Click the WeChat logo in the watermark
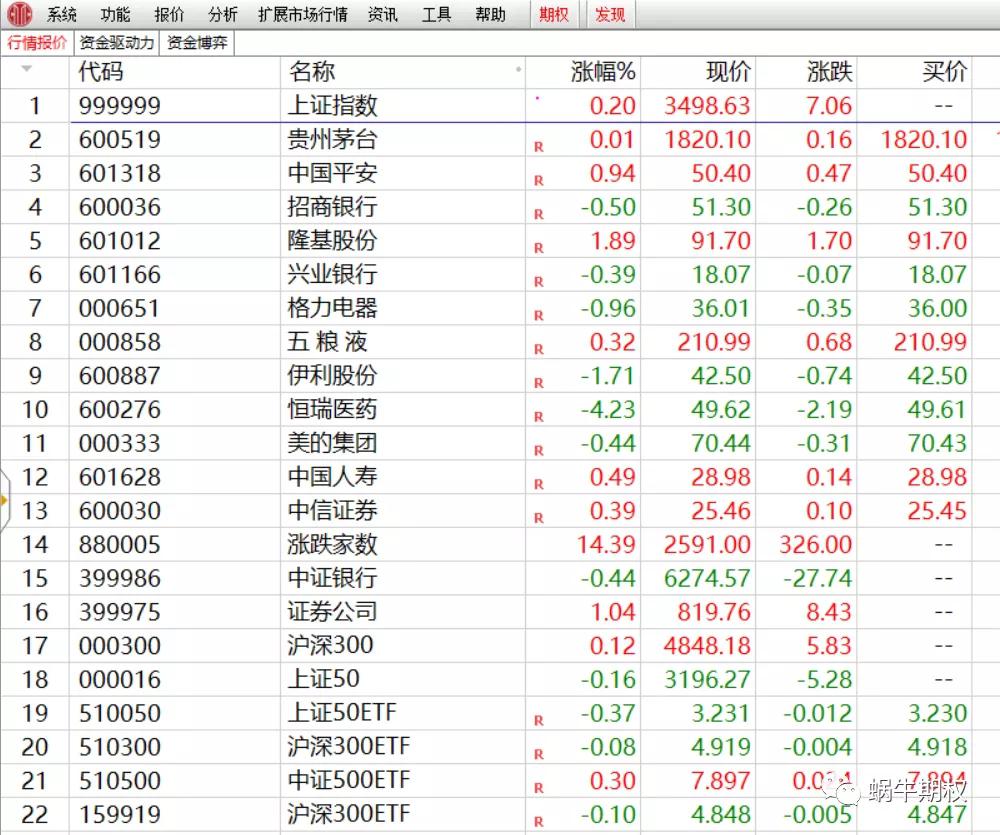This screenshot has height=835, width=1000. click(x=847, y=791)
